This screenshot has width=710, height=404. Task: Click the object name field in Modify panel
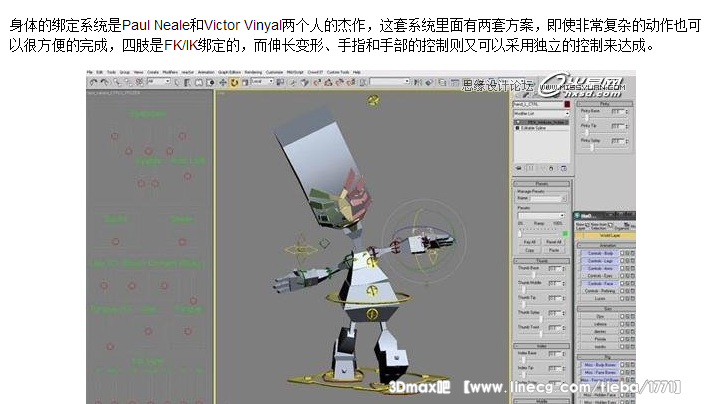pos(538,104)
